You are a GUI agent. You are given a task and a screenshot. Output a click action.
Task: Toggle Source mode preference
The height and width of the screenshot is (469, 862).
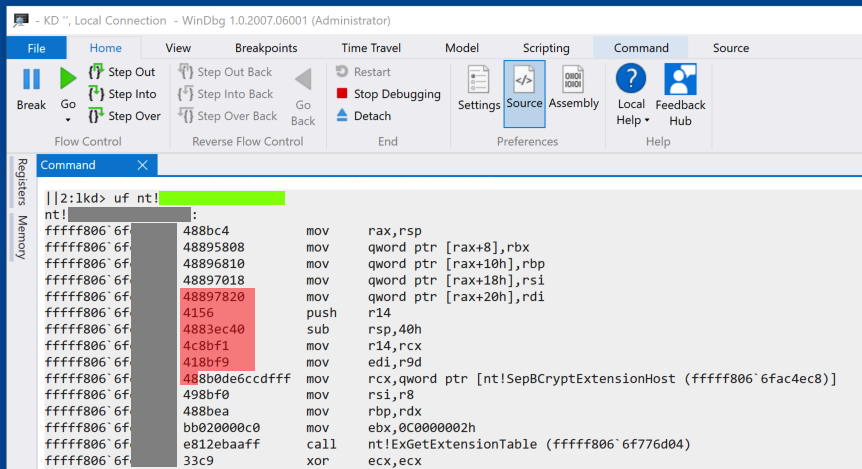pos(524,94)
